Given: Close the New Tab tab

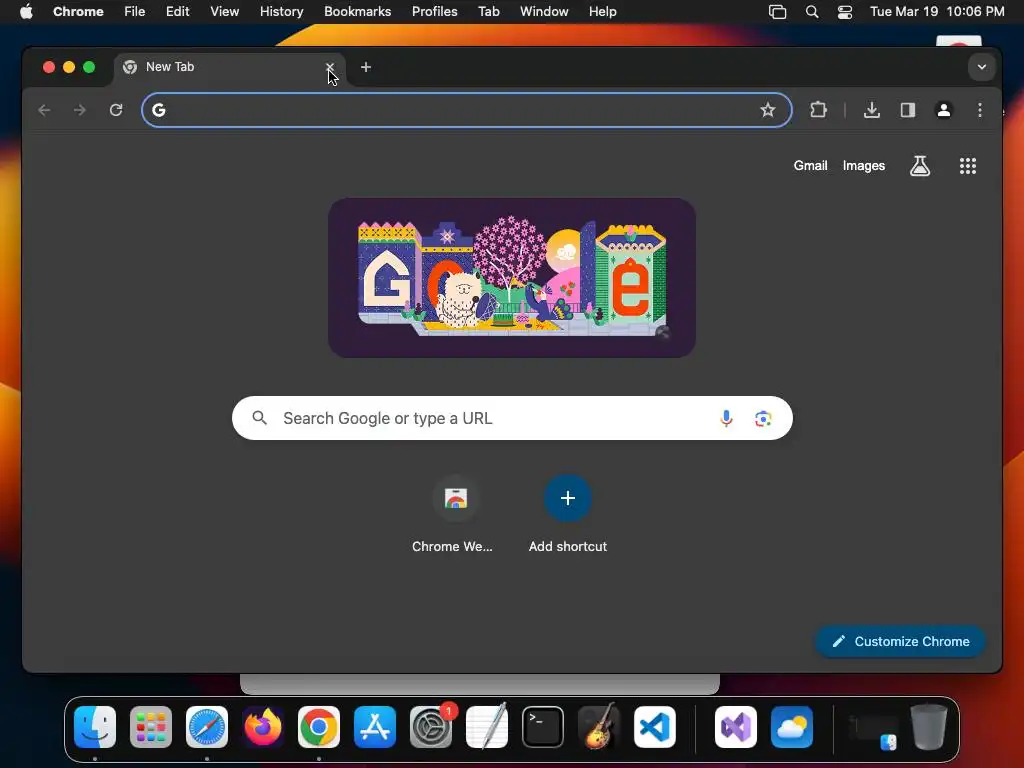Looking at the screenshot, I should pyautogui.click(x=330, y=67).
